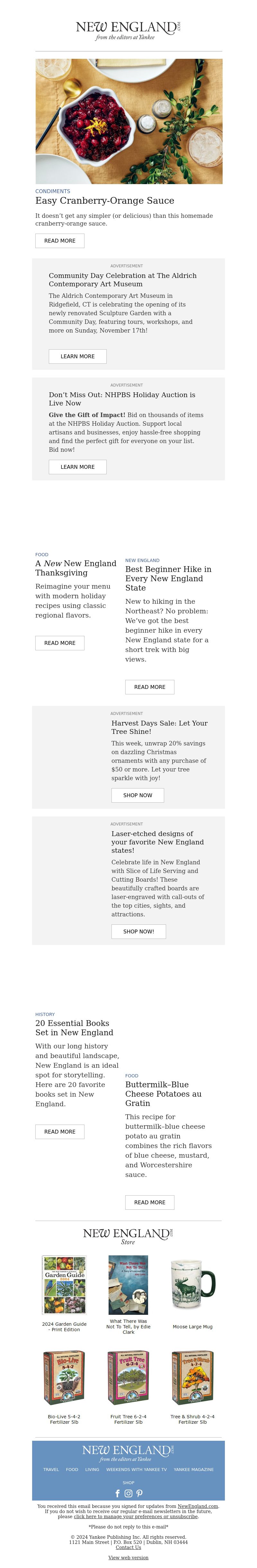Open the cranberry-orange sauce photo
Viewport: 257px width, 1568px height.
[x=128, y=121]
